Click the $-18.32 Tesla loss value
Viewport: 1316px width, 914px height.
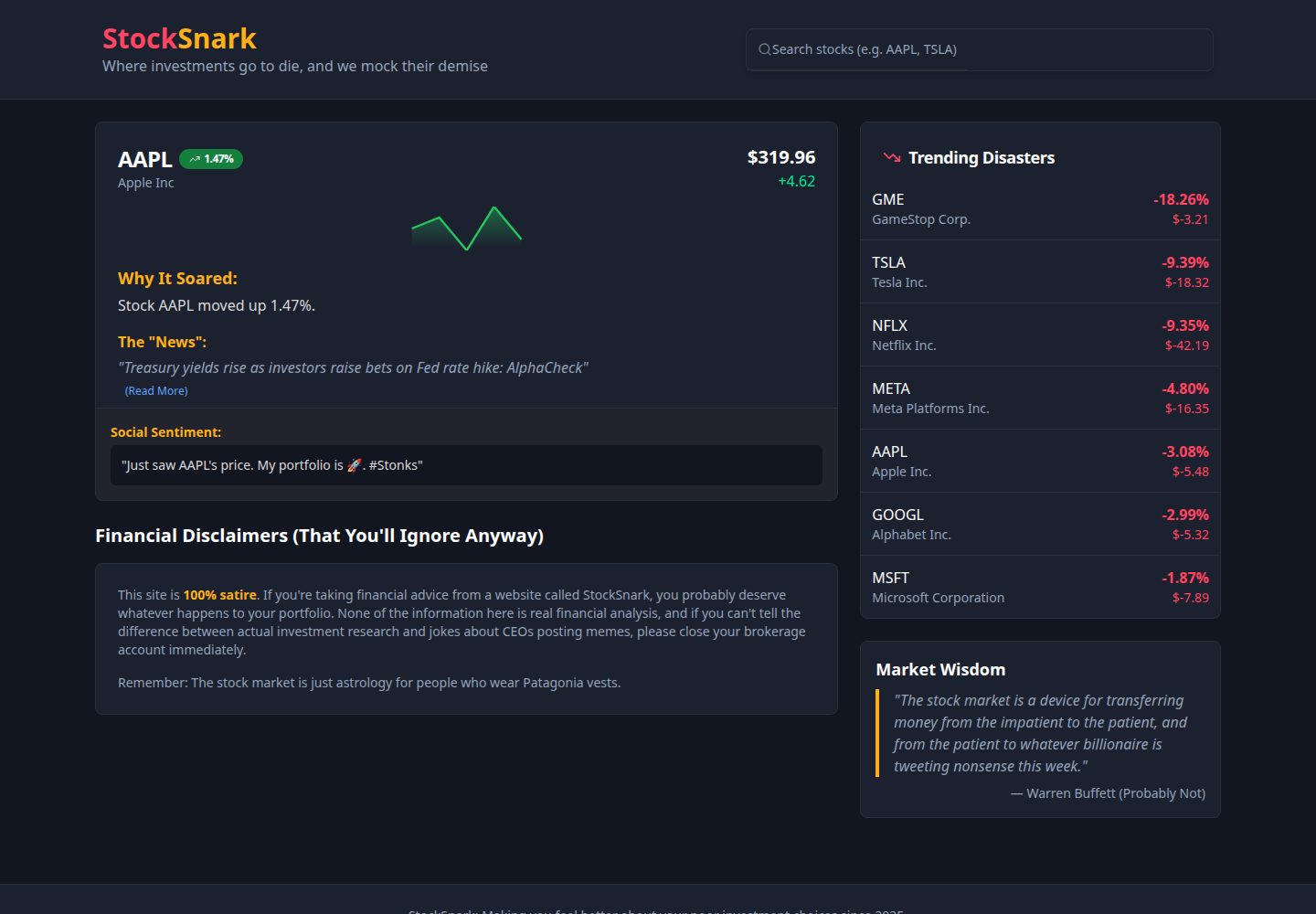1186,282
